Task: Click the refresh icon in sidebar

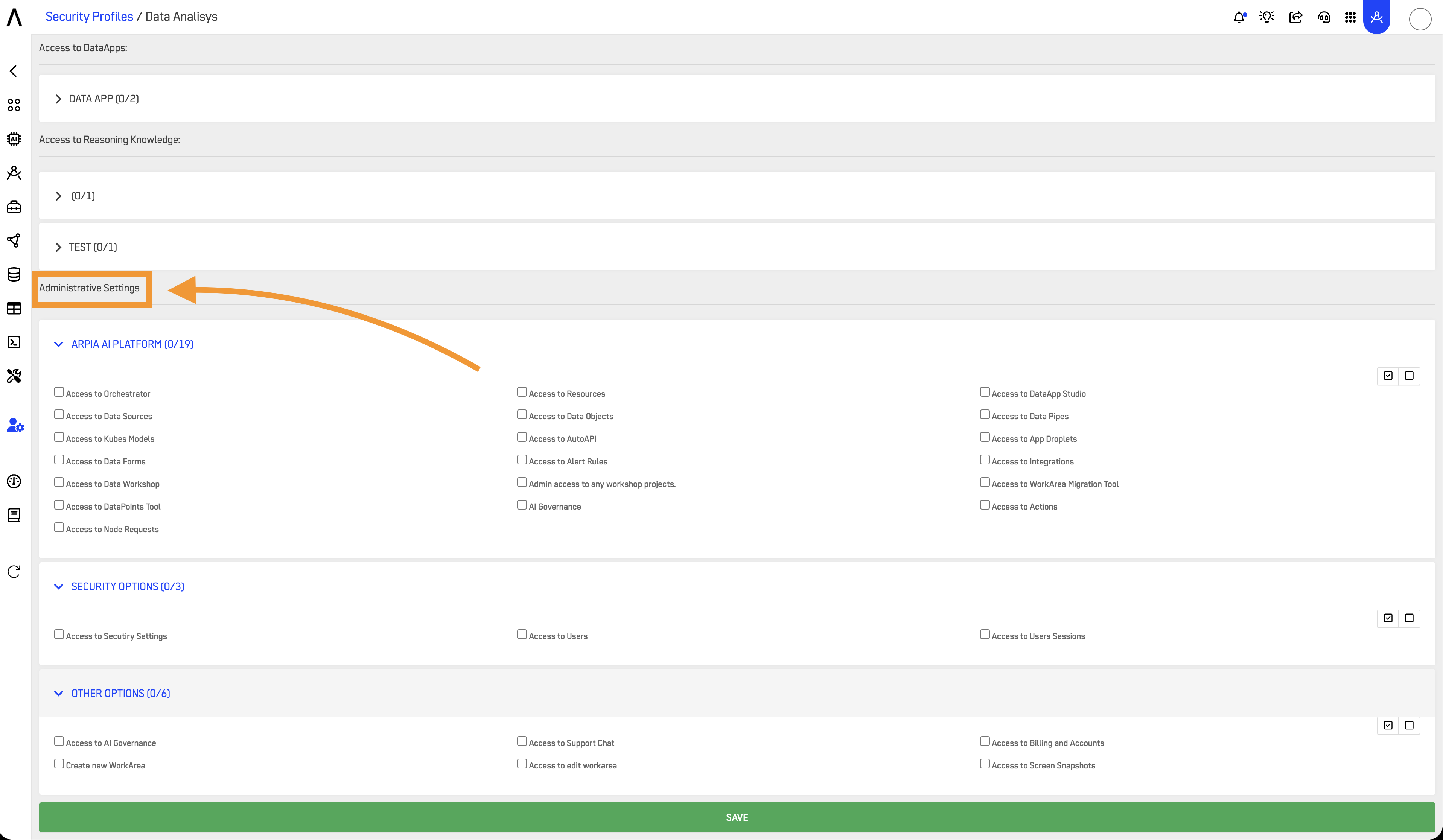Action: click(14, 571)
